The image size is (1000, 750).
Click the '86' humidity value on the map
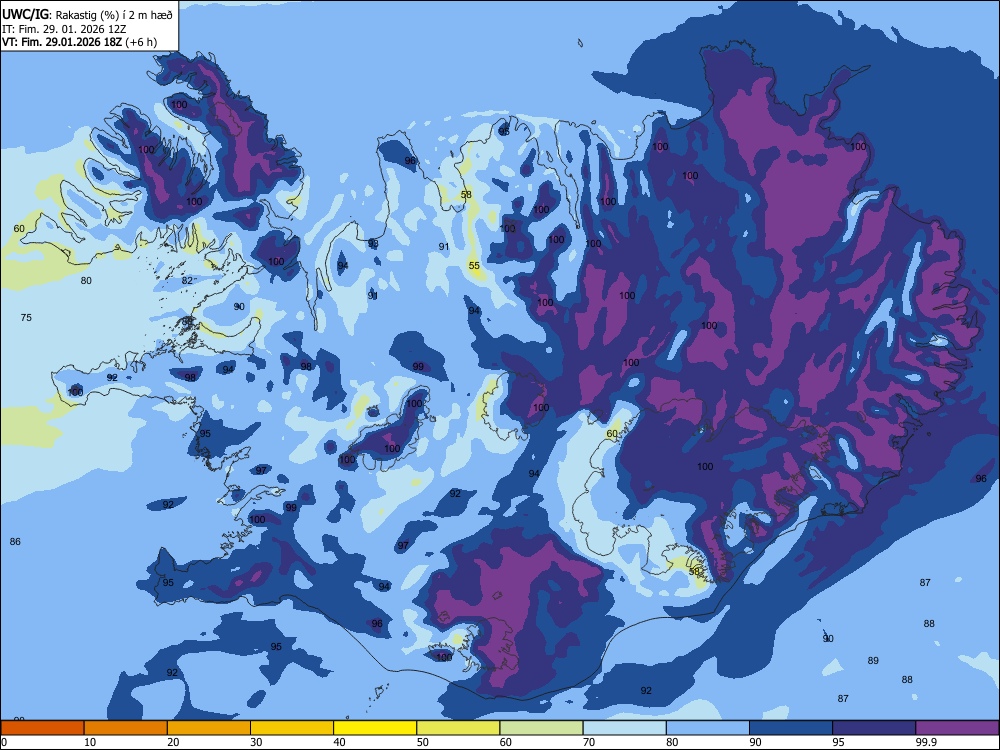coord(15,541)
